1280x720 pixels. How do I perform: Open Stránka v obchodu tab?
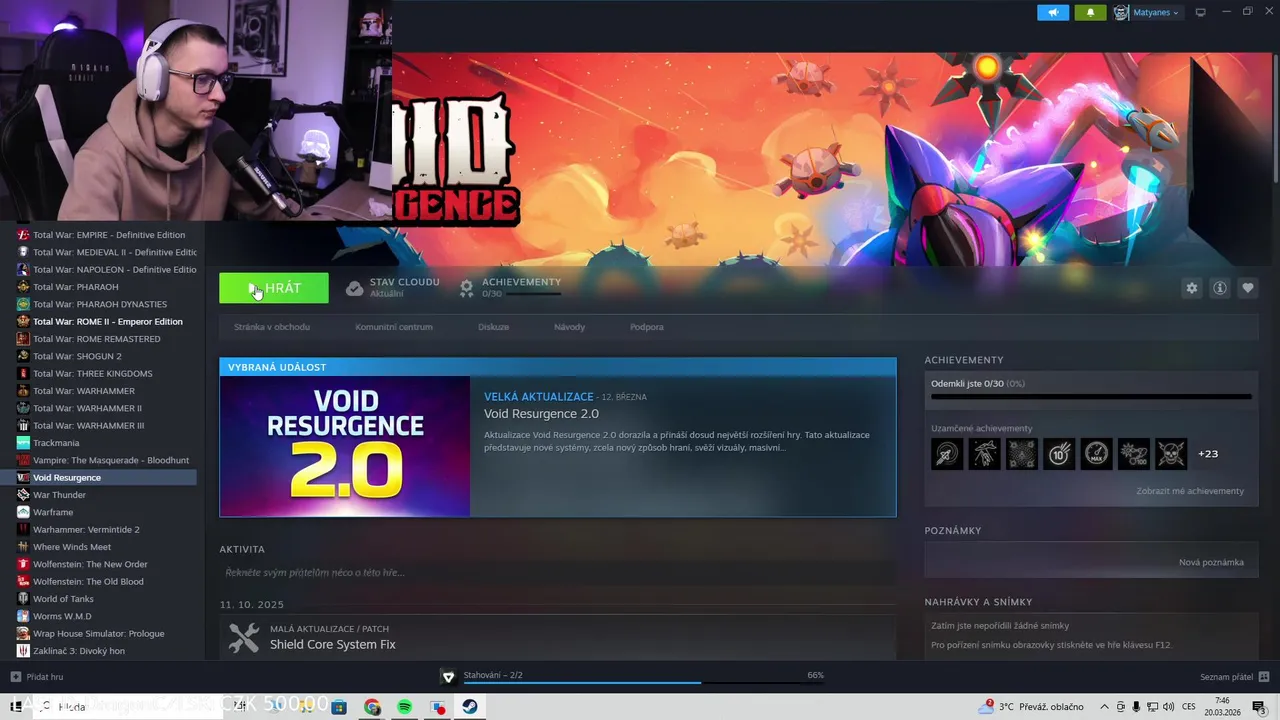click(x=272, y=327)
